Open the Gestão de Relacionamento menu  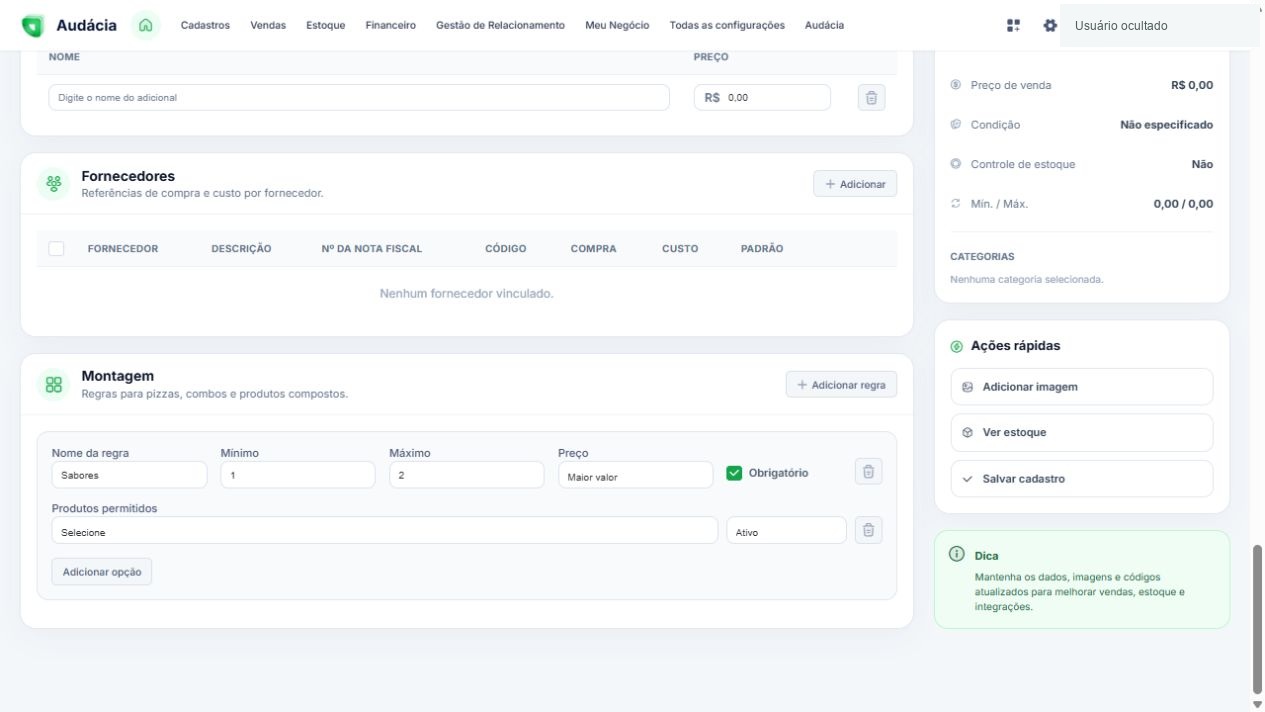click(x=500, y=25)
